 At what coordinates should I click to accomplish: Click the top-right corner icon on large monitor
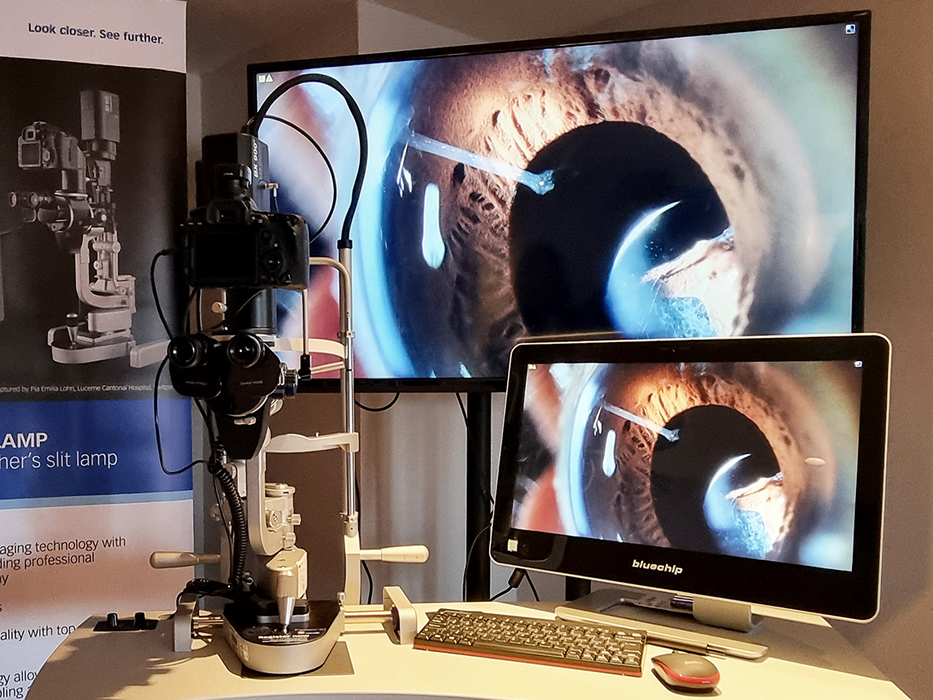coord(850,29)
